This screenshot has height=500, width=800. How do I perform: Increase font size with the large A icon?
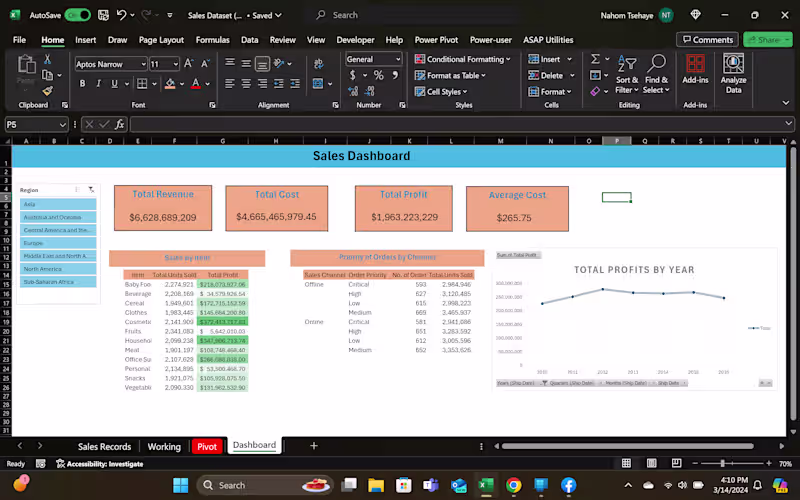click(x=188, y=64)
